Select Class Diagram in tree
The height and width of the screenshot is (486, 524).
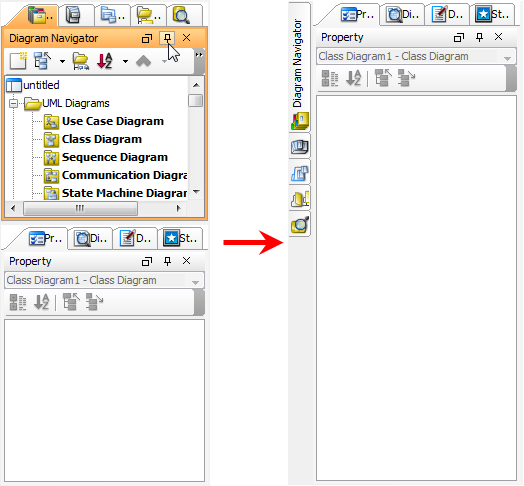tap(93, 139)
